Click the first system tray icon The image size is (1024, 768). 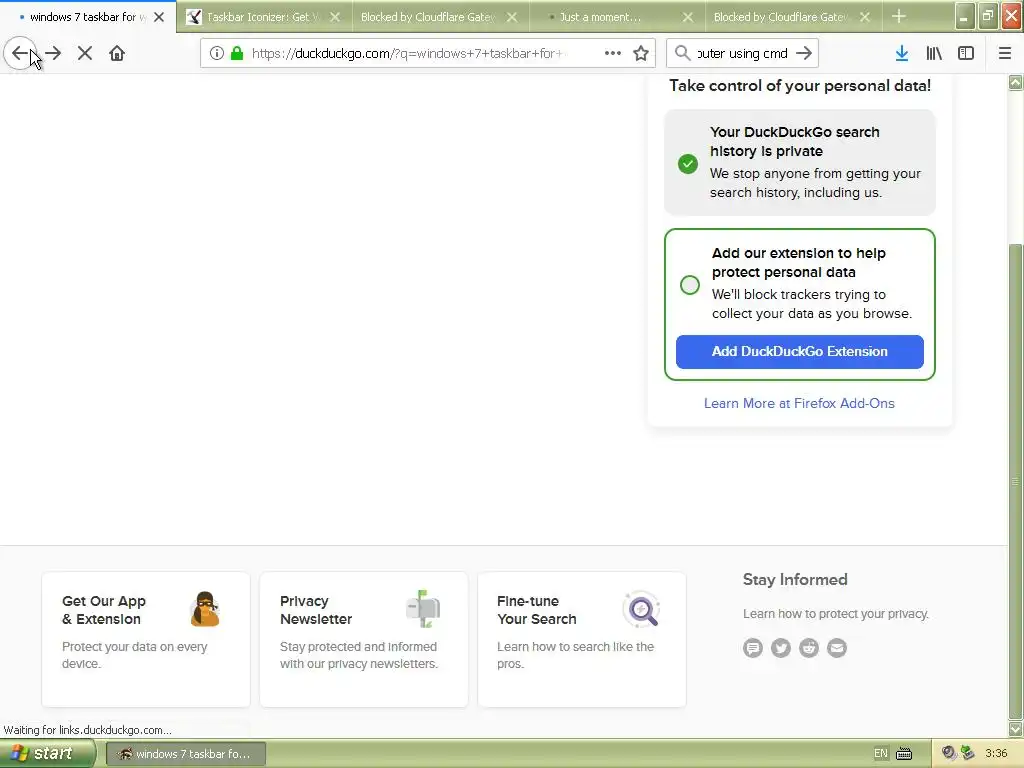click(x=949, y=754)
